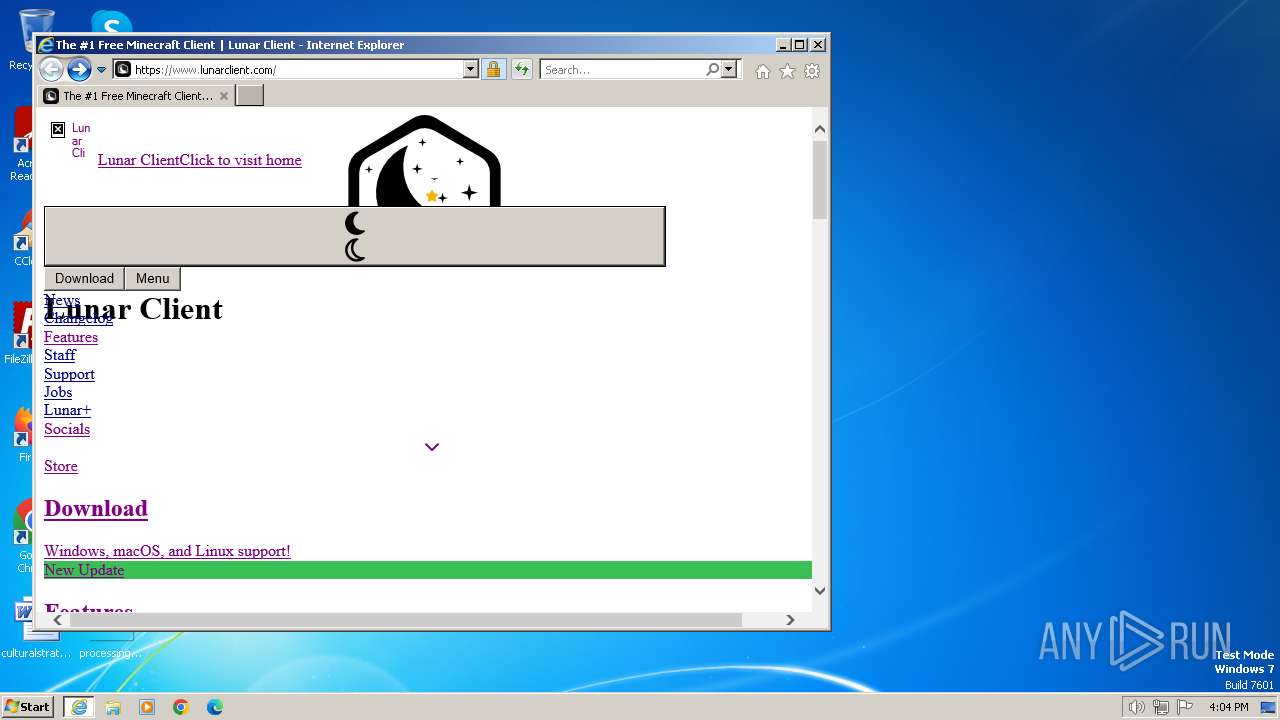Launch Chrome from the taskbar
Viewport: 1280px width, 720px height.
(x=181, y=707)
